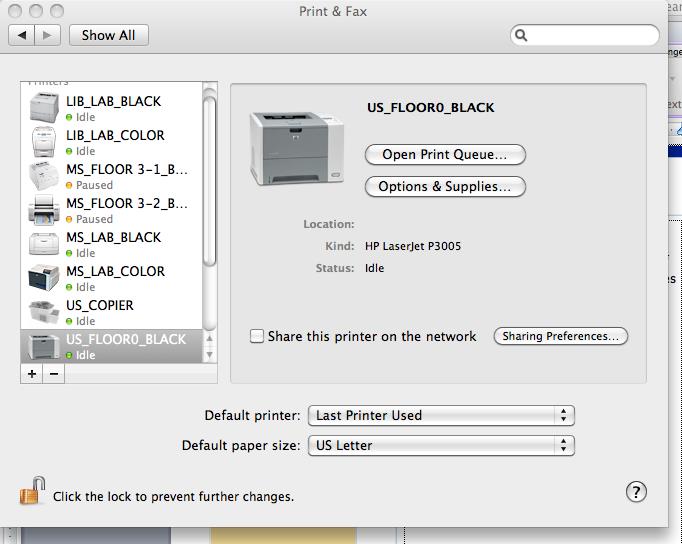
Task: Click scroll down arrow in printer list
Action: point(210,355)
